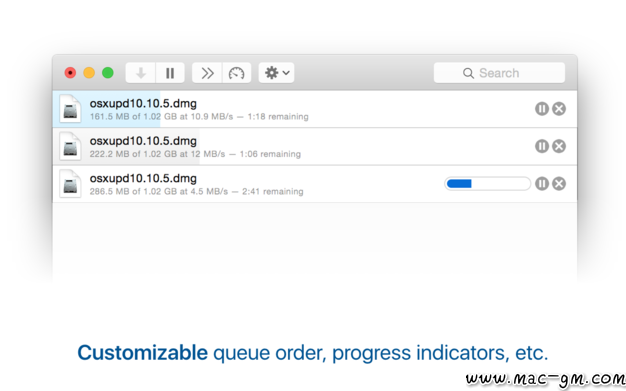
Task: Click the download arrow toolbar button
Action: point(141,73)
